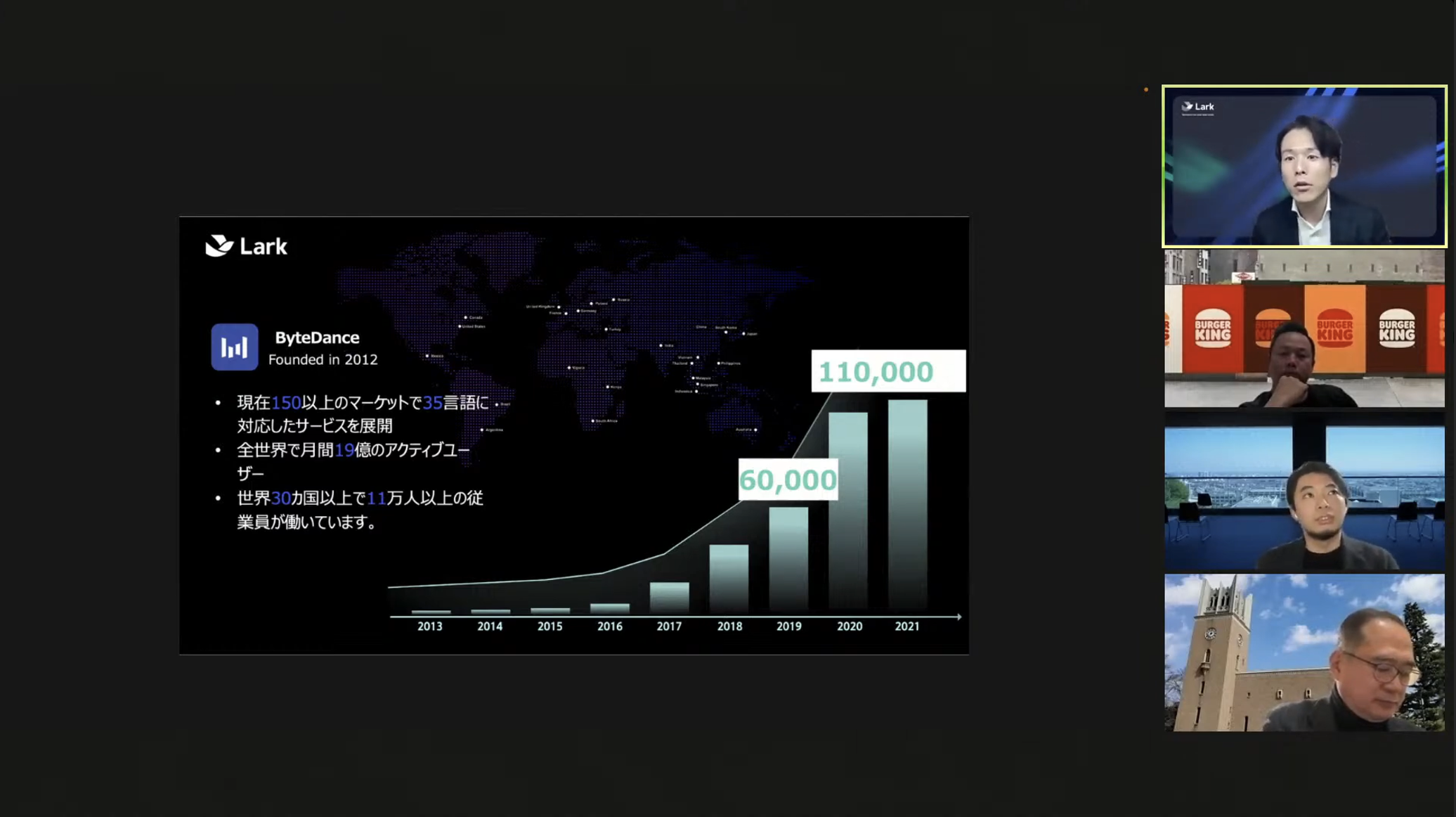Click the Lark logo on the shared slide
Screen dimensions: 1456x817
click(246, 246)
